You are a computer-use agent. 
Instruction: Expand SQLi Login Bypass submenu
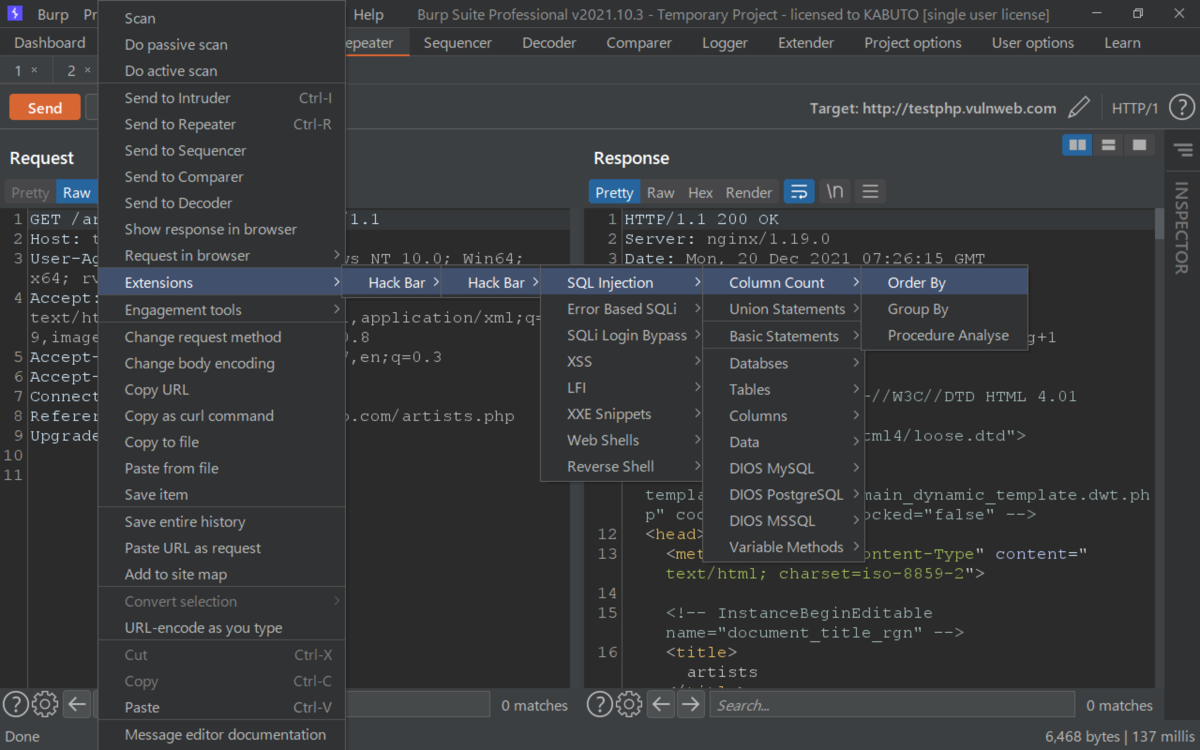tap(622, 335)
